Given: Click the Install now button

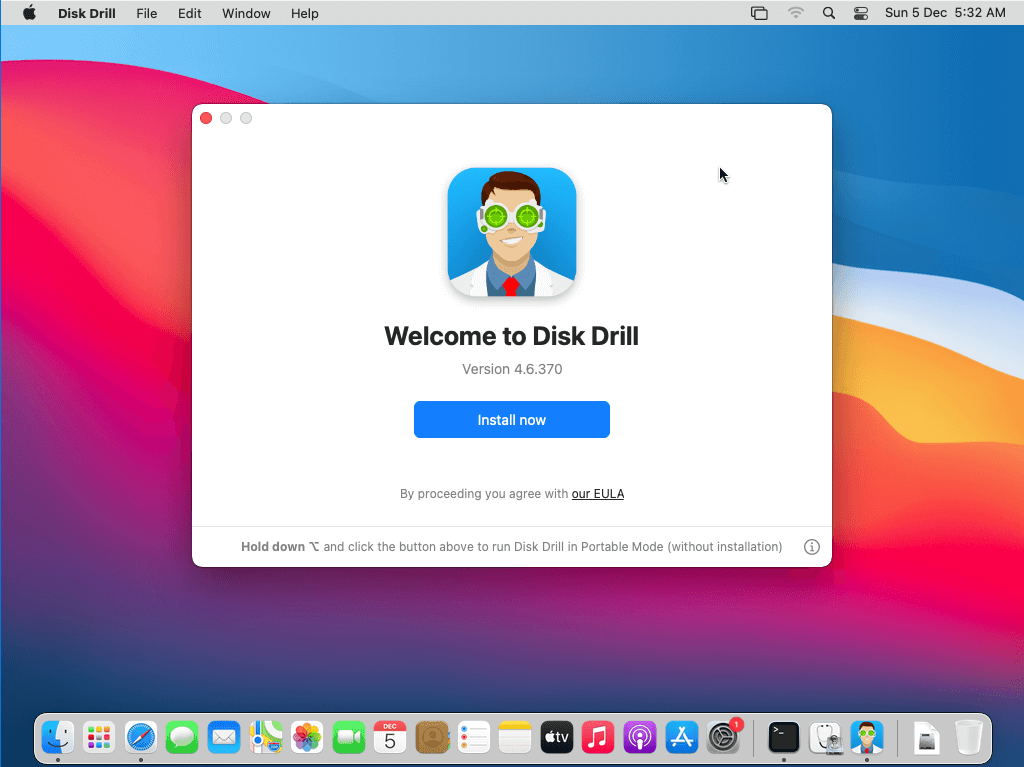Looking at the screenshot, I should pyautogui.click(x=511, y=419).
